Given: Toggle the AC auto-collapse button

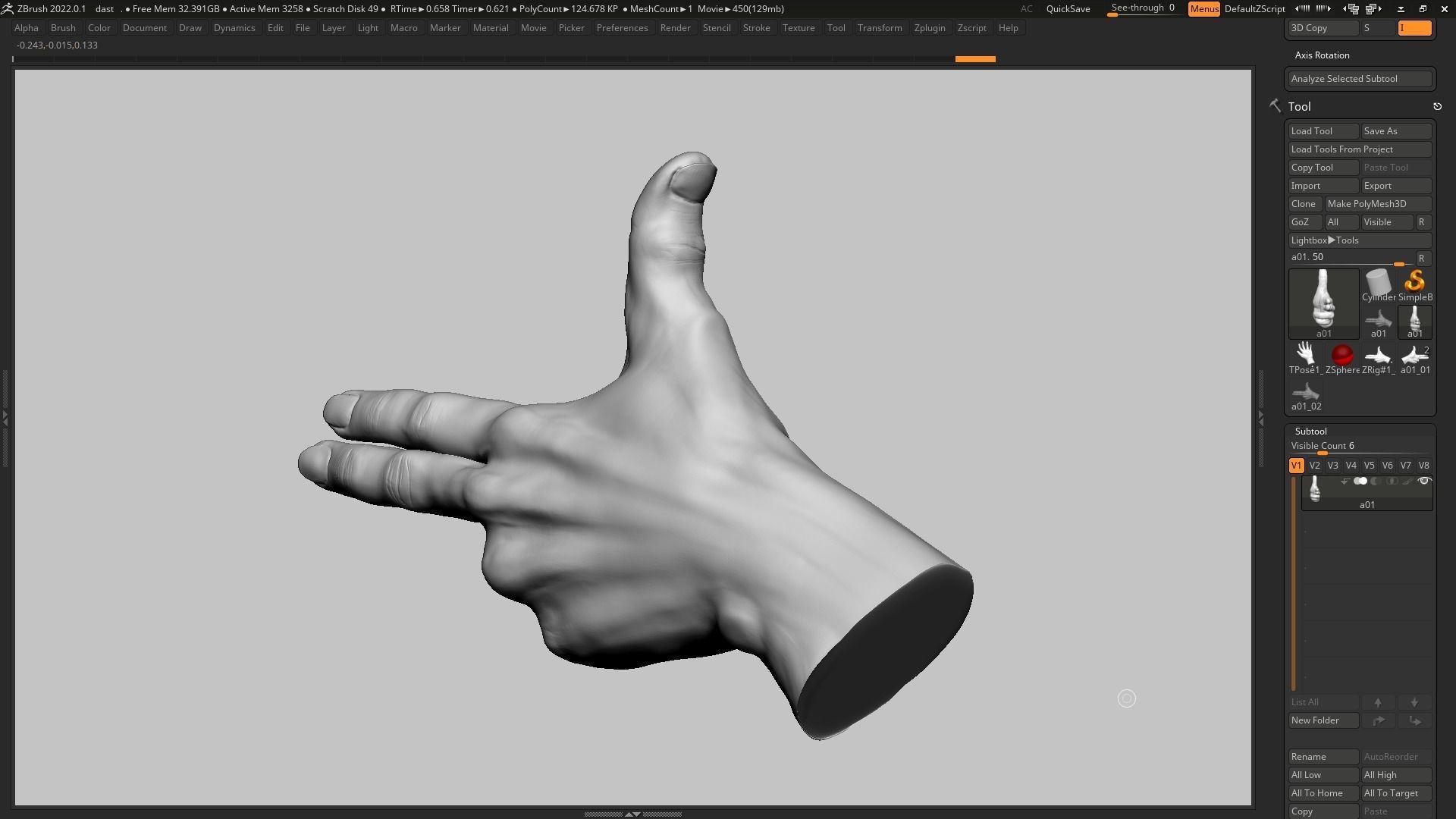Looking at the screenshot, I should point(1026,9).
